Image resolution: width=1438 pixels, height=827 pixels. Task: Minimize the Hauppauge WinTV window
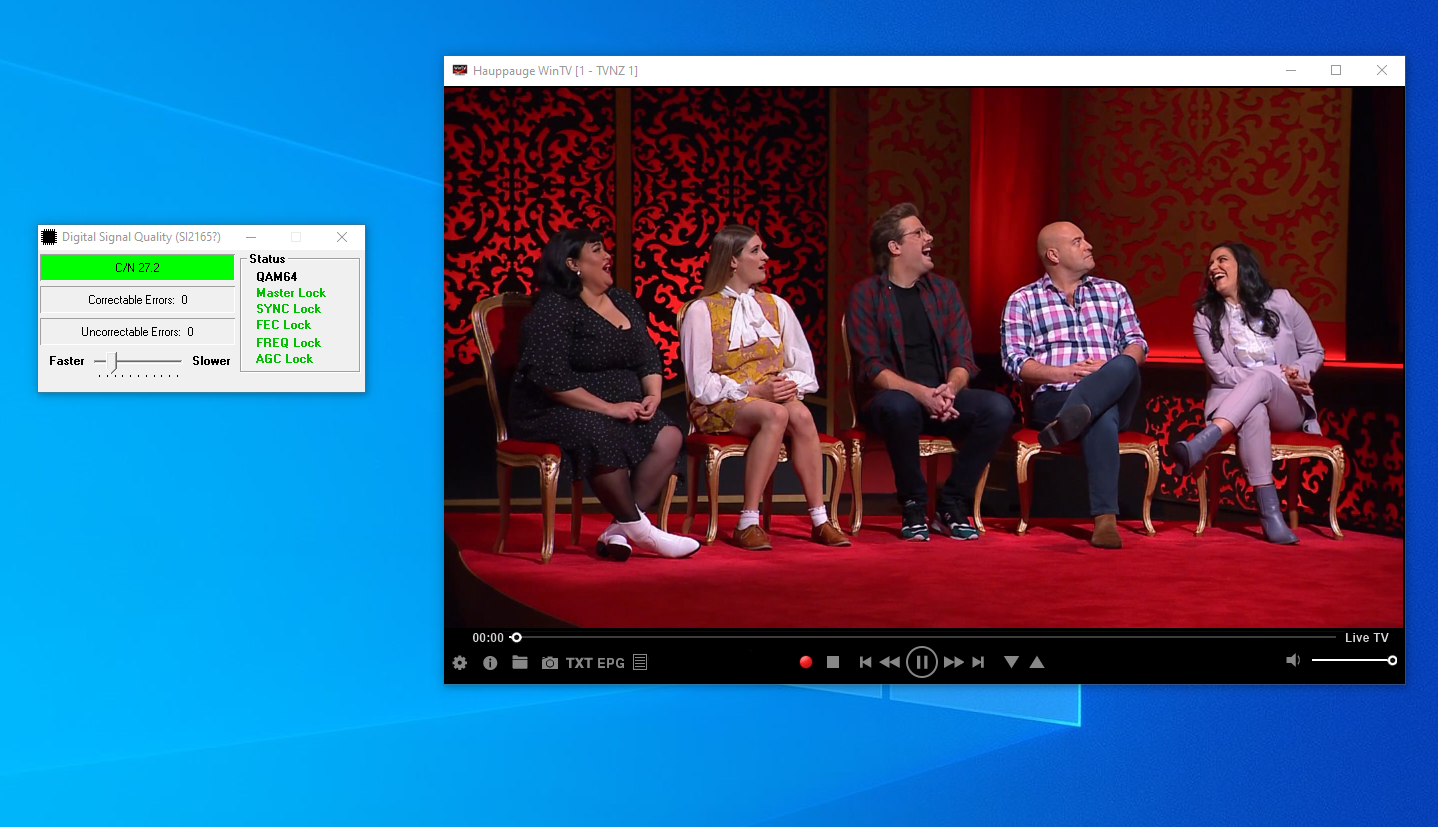coord(1290,70)
